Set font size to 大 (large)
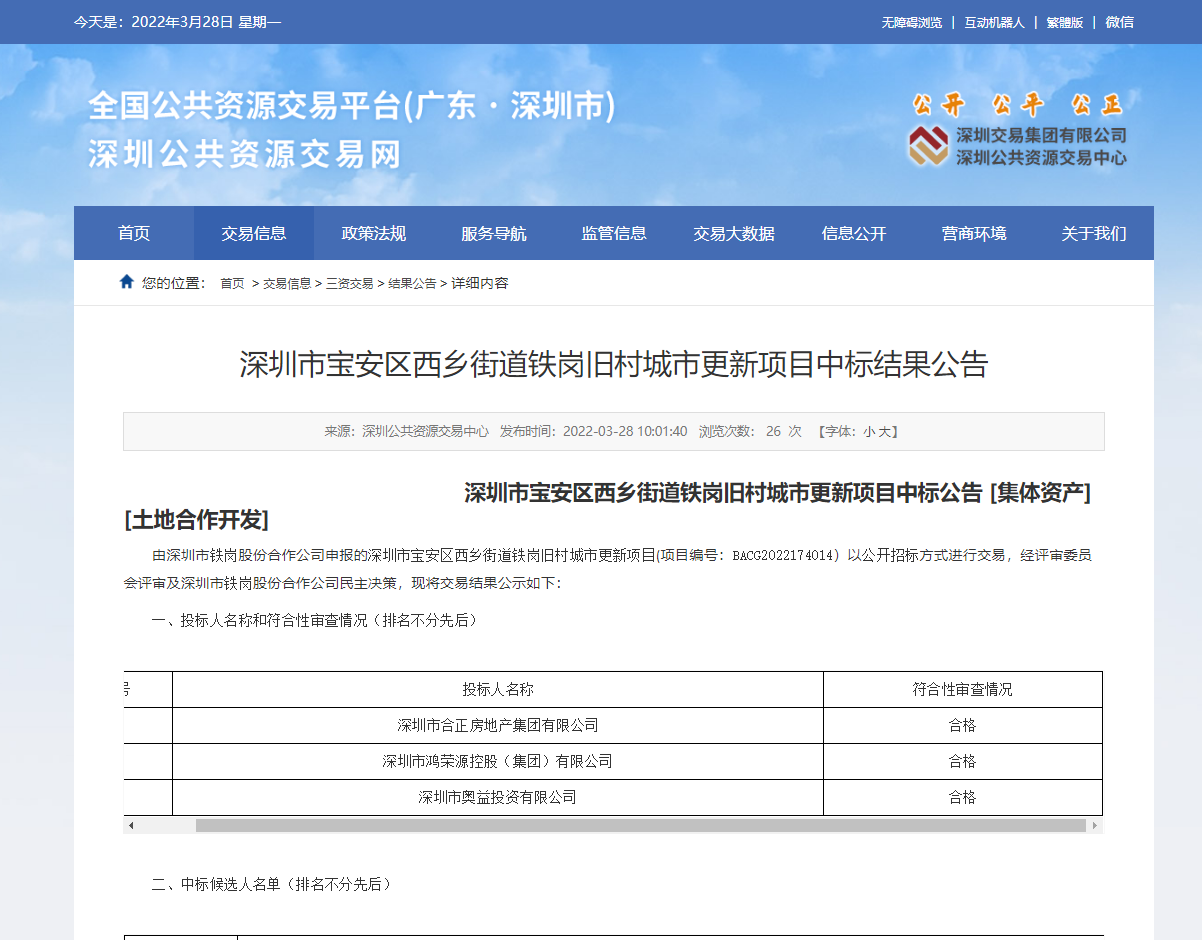Image resolution: width=1202 pixels, height=940 pixels. (884, 432)
